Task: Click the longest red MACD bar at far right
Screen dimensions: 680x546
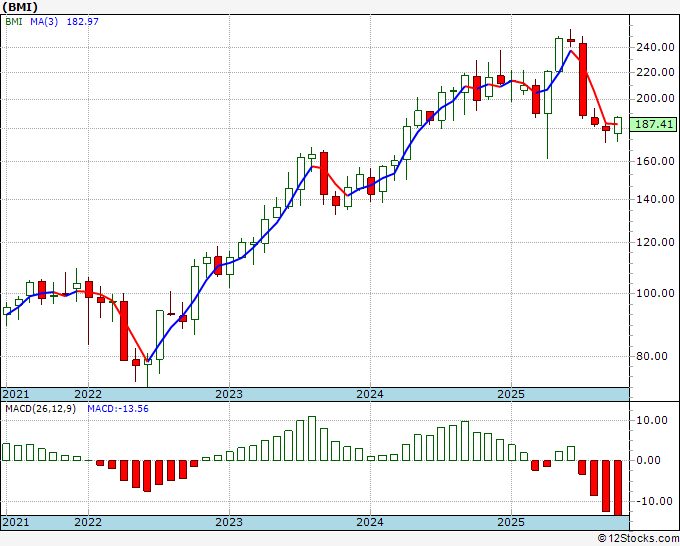Action: 618,488
